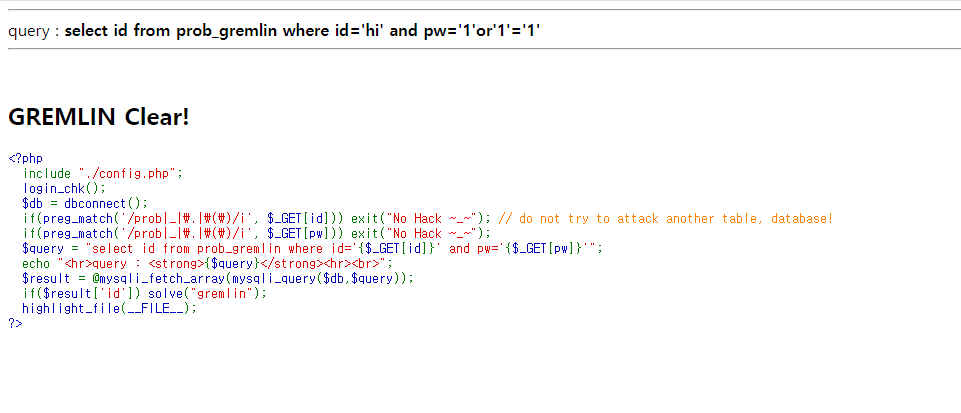Viewport: 961px width, 413px height.
Task: Click the orange 'do not try to attack' comment
Action: (666, 218)
